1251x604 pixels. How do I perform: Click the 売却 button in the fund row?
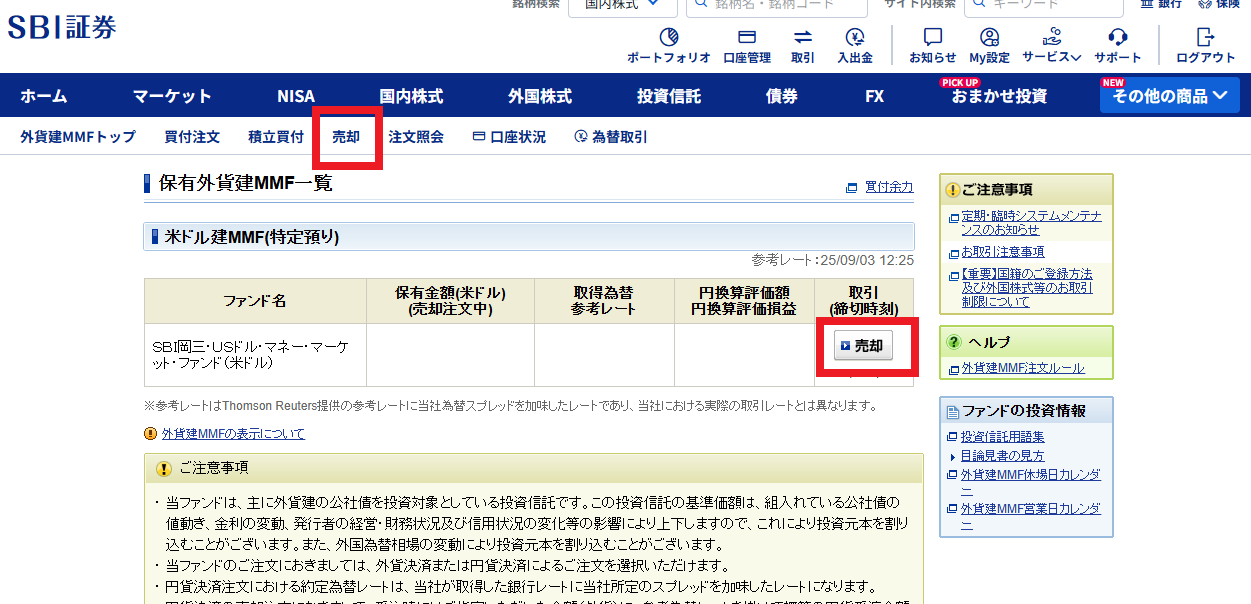coord(863,346)
